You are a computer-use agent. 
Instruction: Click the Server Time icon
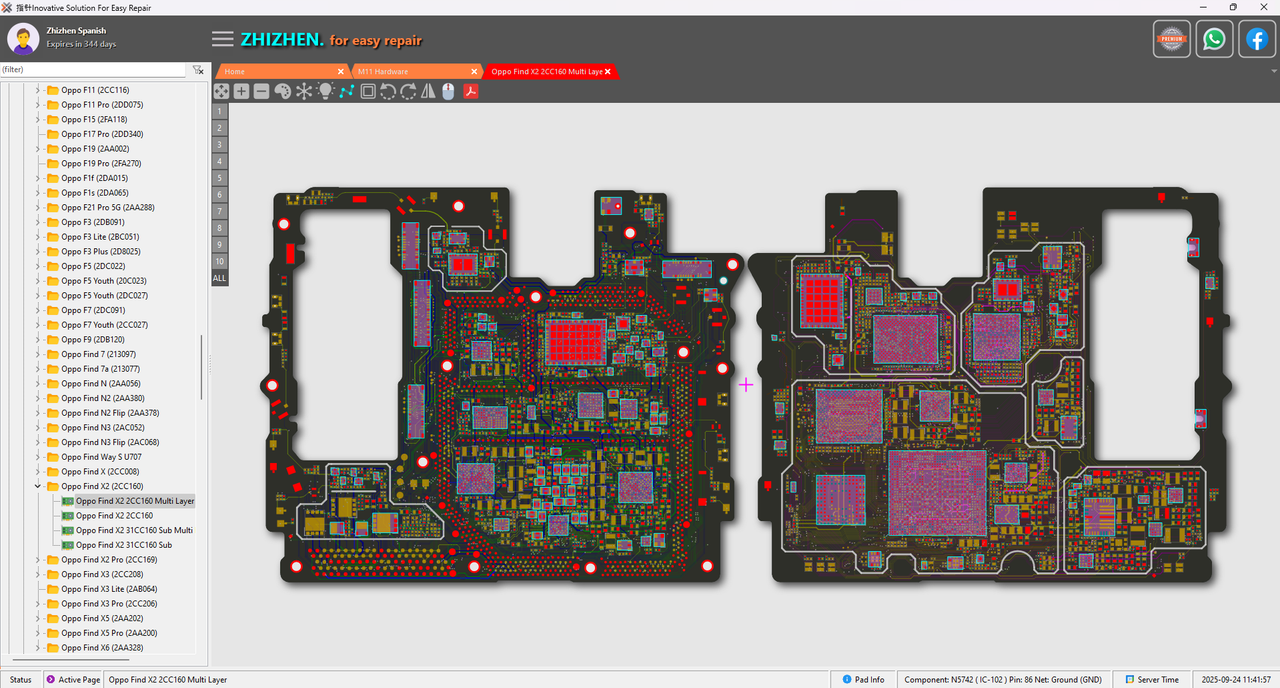pos(1128,680)
